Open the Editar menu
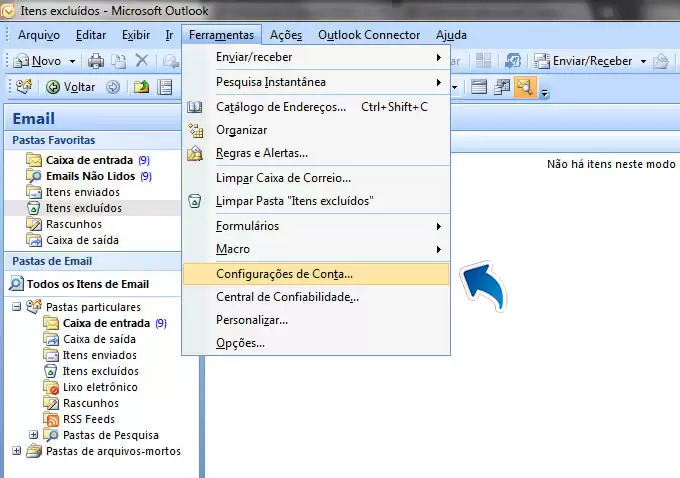 tap(91, 35)
